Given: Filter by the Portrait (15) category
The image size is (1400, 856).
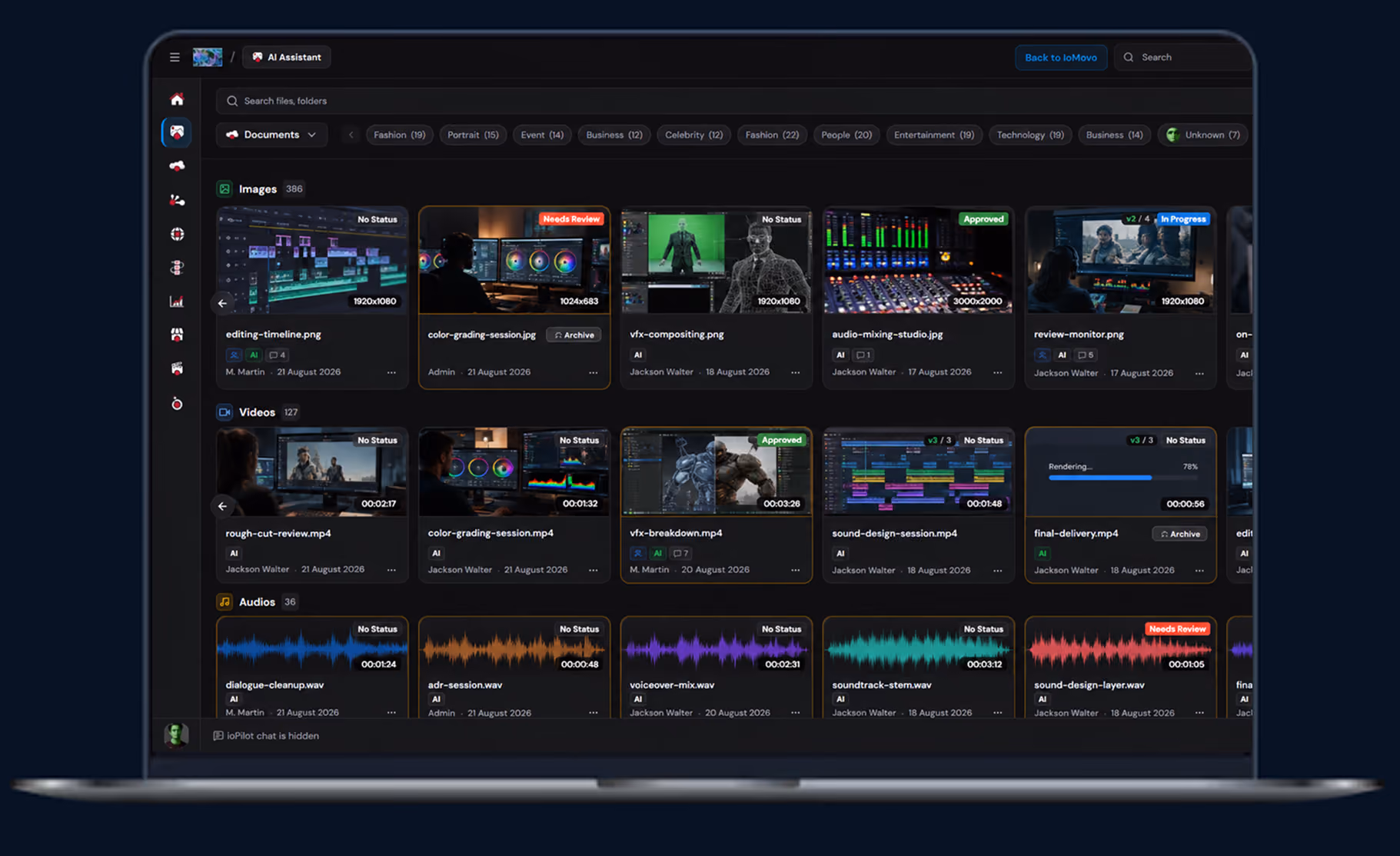Looking at the screenshot, I should coord(473,135).
